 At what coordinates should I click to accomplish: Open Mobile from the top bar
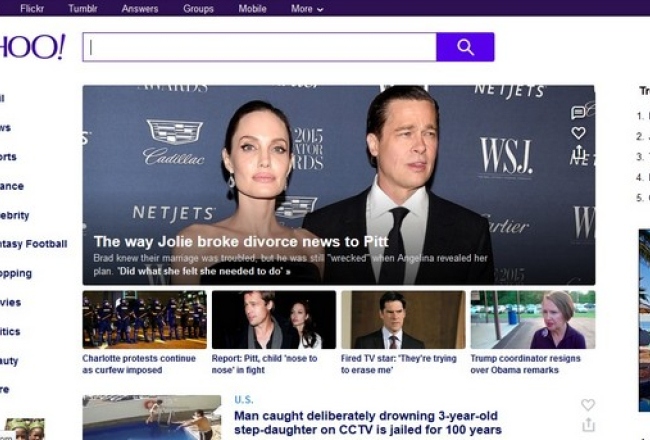pyautogui.click(x=252, y=9)
